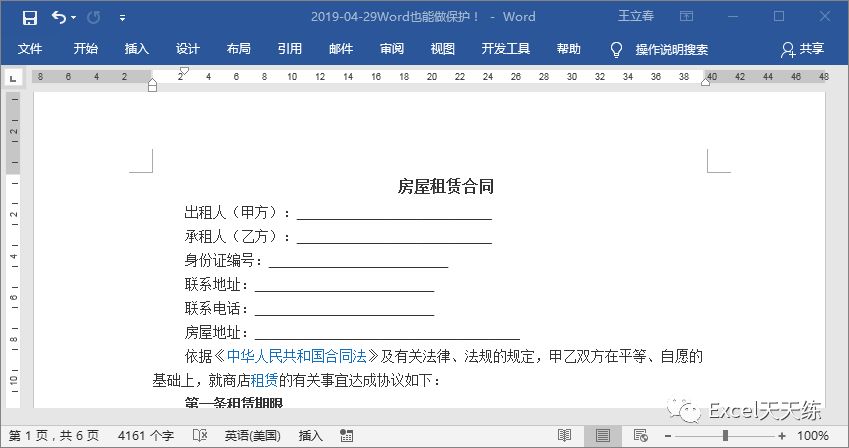
Task: Click the user name 王立春
Action: click(636, 16)
